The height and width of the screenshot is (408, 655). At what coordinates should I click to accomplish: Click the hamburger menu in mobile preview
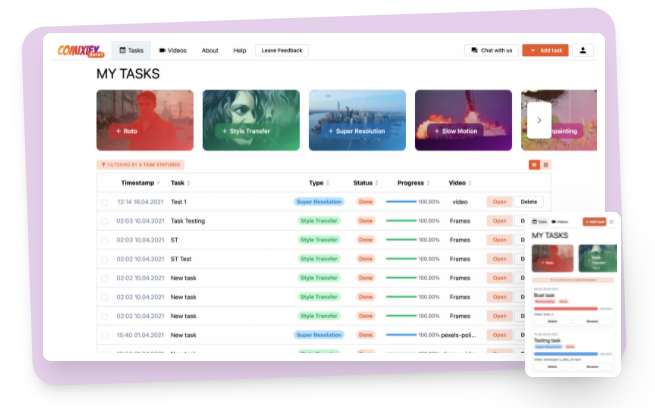click(612, 221)
